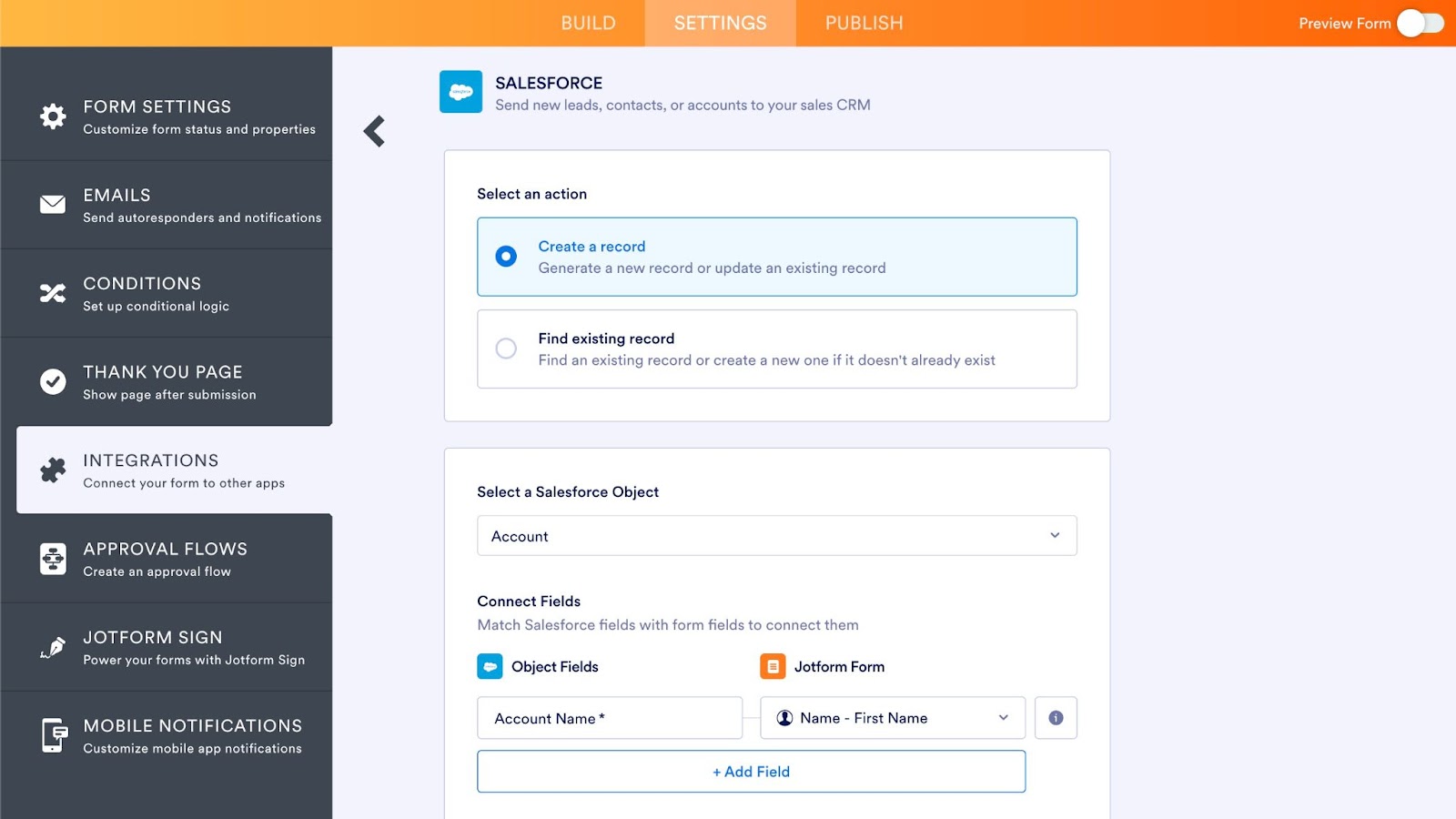
Task: Toggle the Preview Form switch
Action: 1420,24
